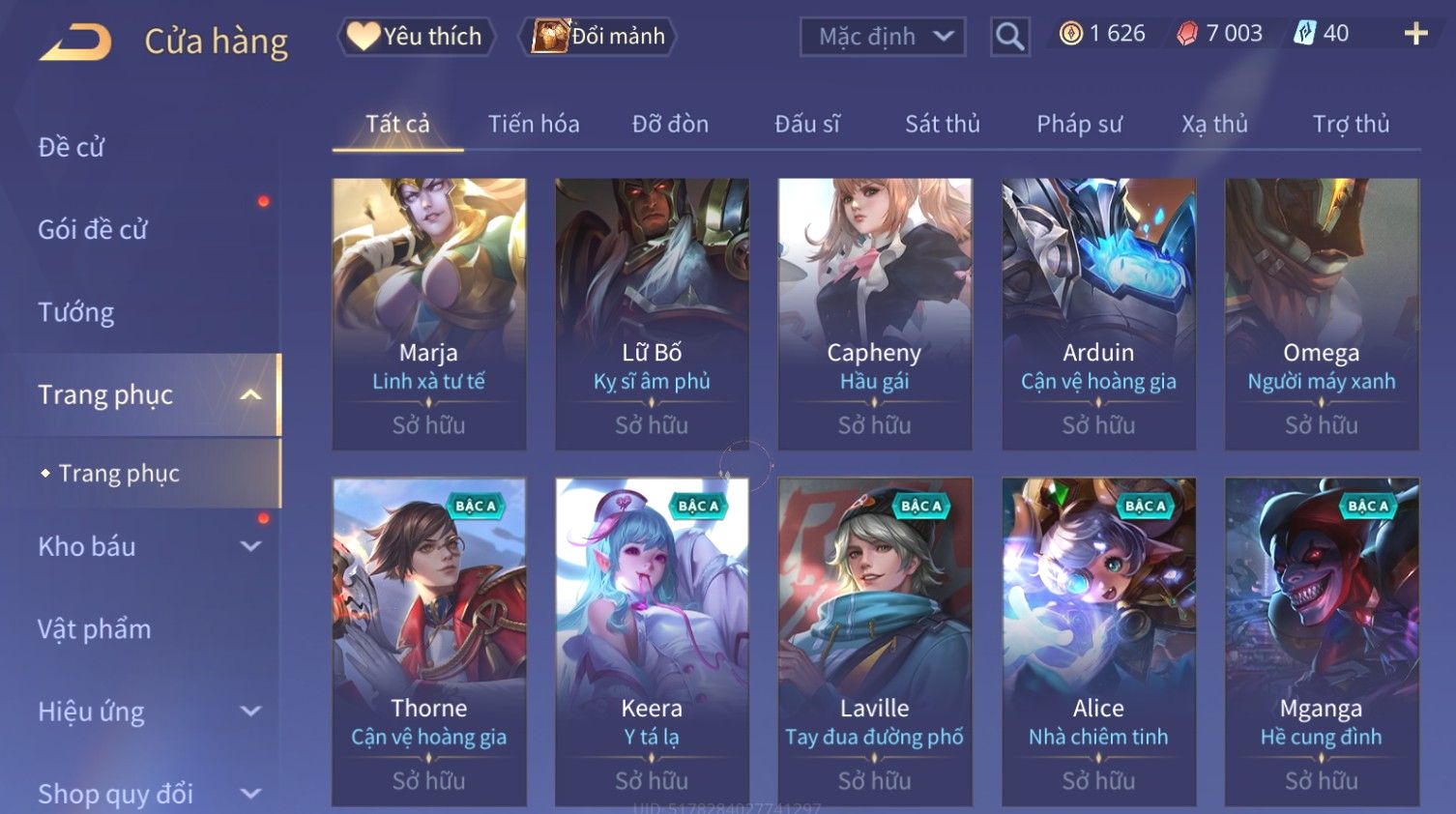Open Đổi mảnh chest button
Image resolution: width=1456 pixels, height=814 pixels.
pos(597,37)
